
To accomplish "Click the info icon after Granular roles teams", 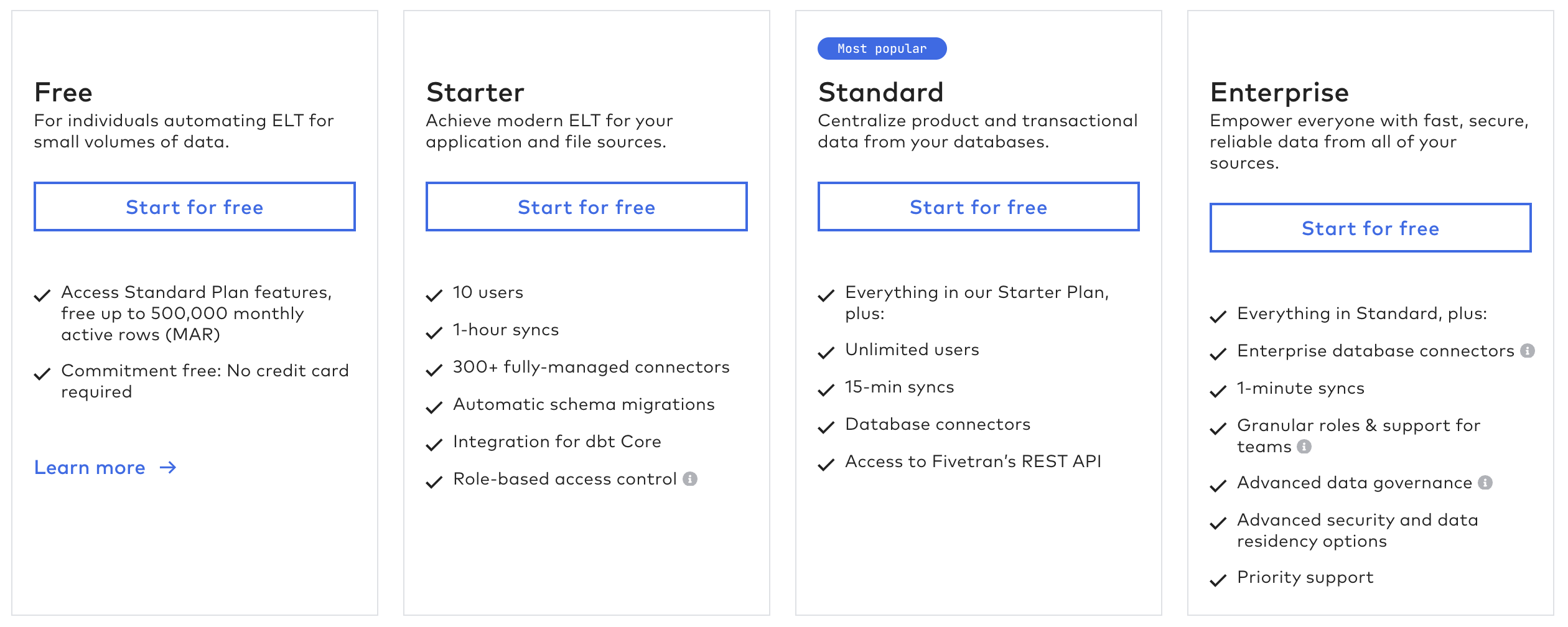I will tap(1304, 447).
